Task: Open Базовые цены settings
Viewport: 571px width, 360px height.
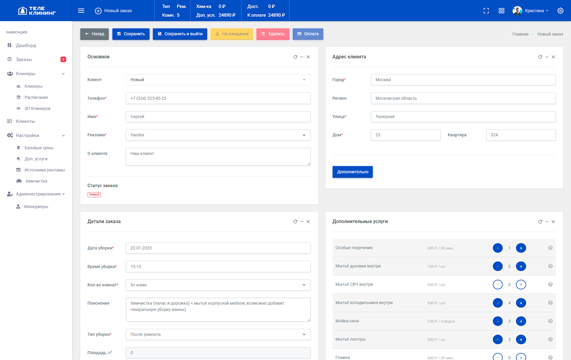Action: tap(38, 148)
